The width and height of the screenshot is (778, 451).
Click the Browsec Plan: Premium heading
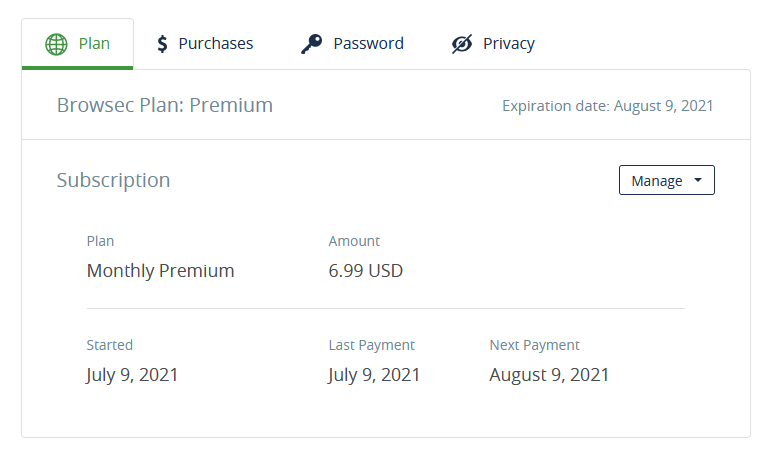click(x=165, y=105)
